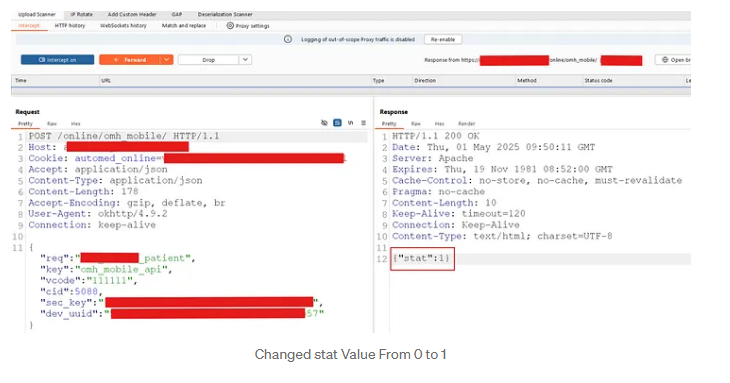The image size is (730, 383).
Task: Switch to the Deserialization Scanner tab
Action: (225, 14)
